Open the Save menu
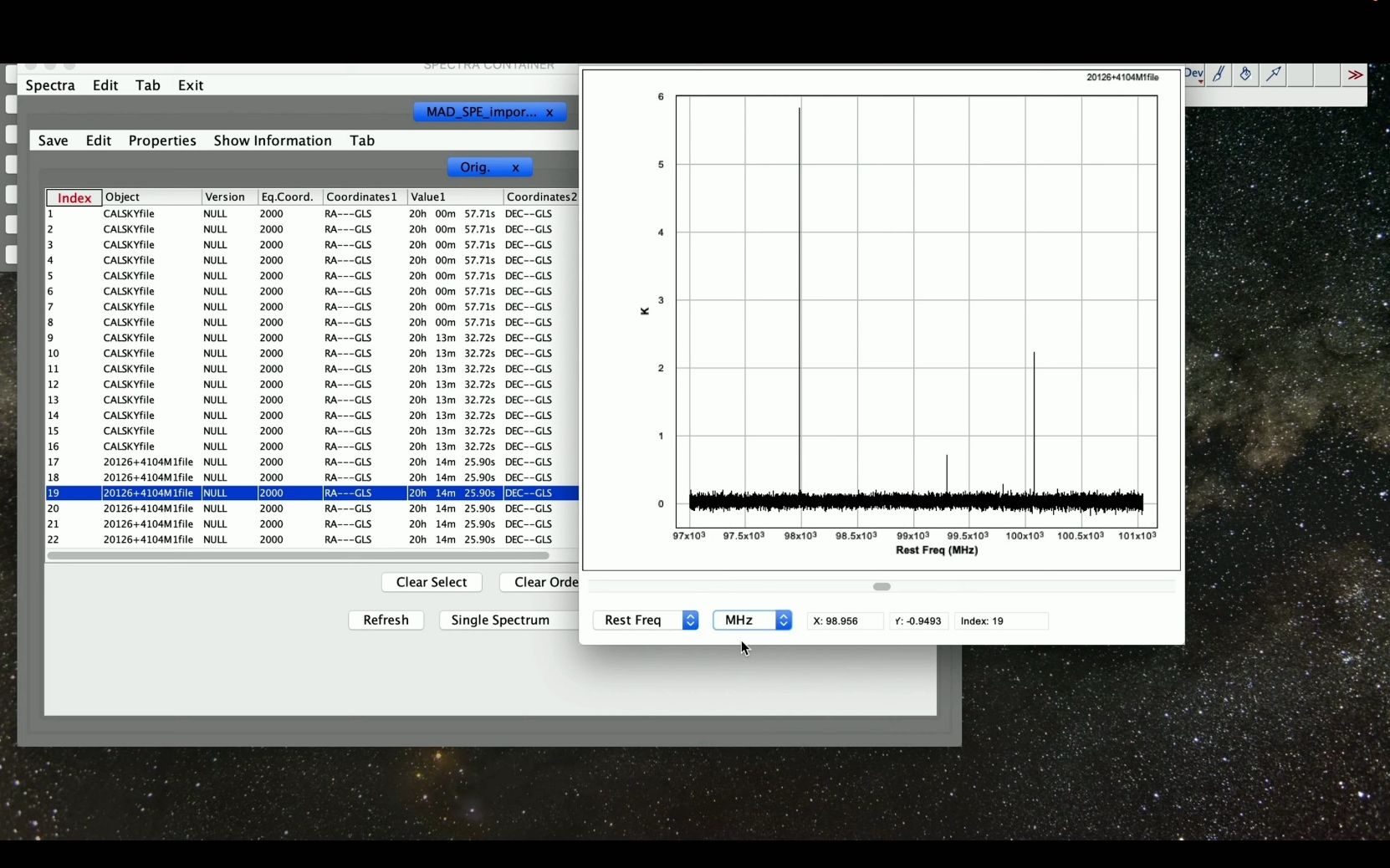 [x=54, y=140]
